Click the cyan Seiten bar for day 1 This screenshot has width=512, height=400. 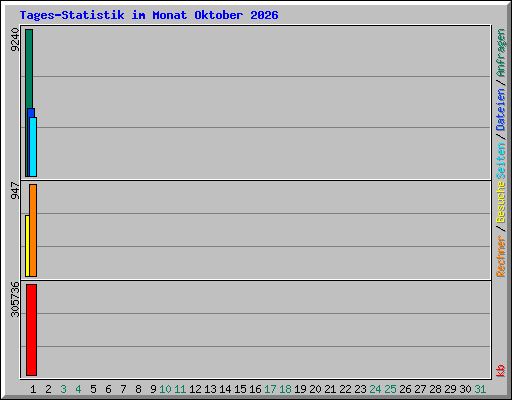tap(33, 147)
